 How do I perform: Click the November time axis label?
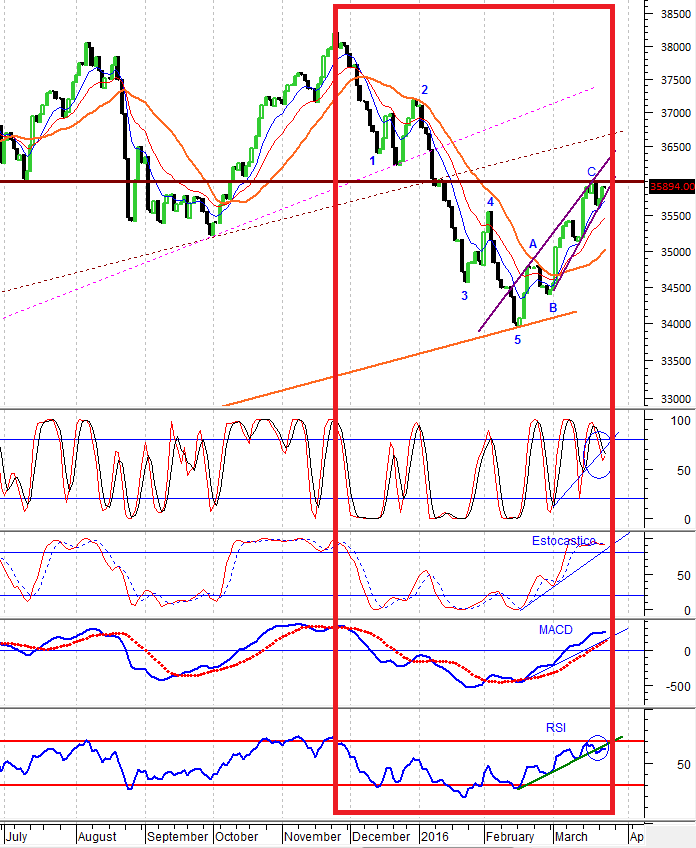[x=313, y=837]
